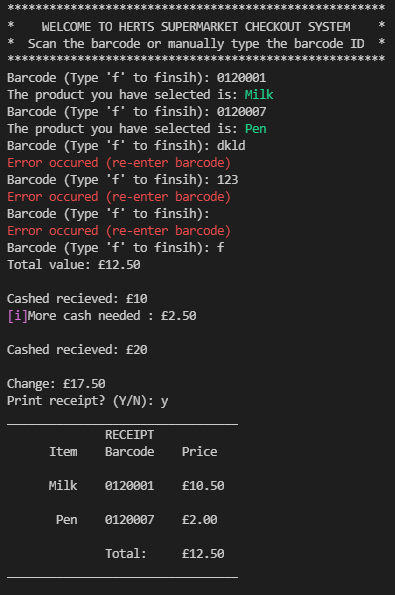Viewport: 395px width, 595px height.
Task: Click the receipt Total £12.50 amount
Action: pyautogui.click(x=203, y=554)
